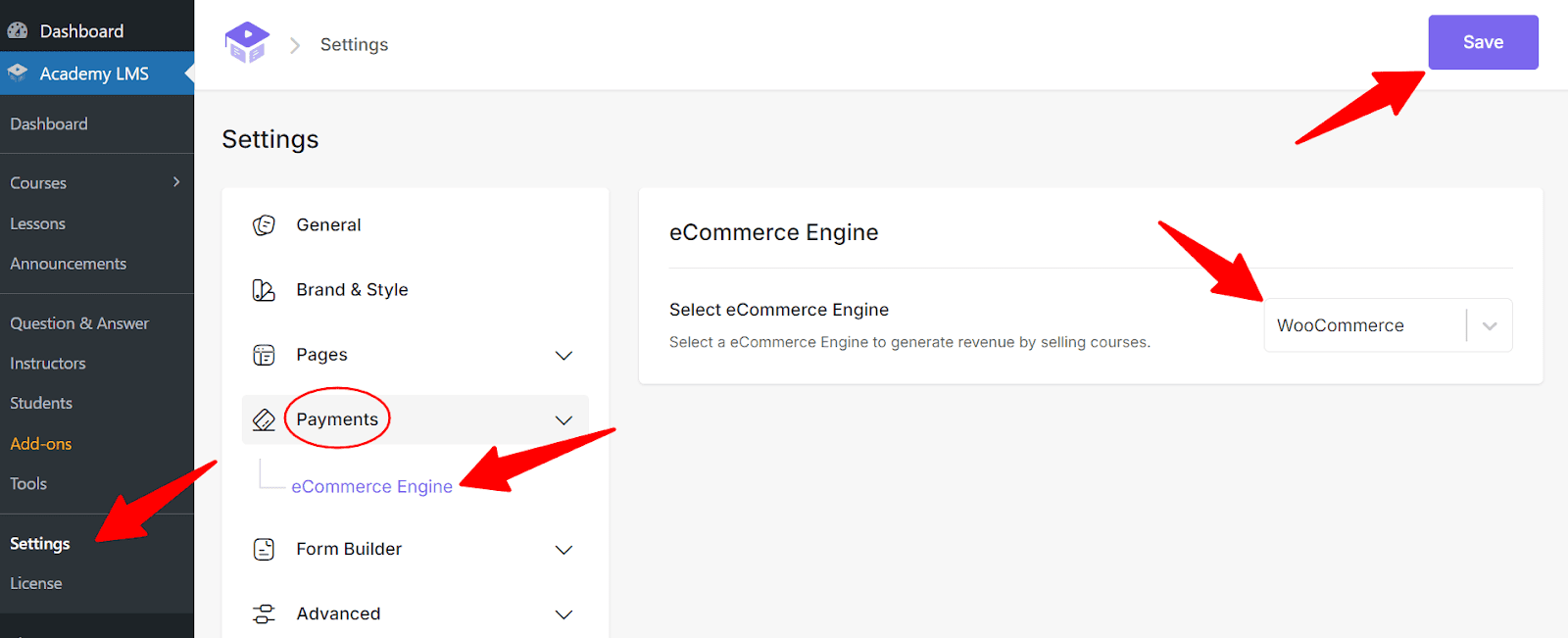Open the Lessons page from sidebar
This screenshot has height=638, width=1568.
(x=37, y=222)
